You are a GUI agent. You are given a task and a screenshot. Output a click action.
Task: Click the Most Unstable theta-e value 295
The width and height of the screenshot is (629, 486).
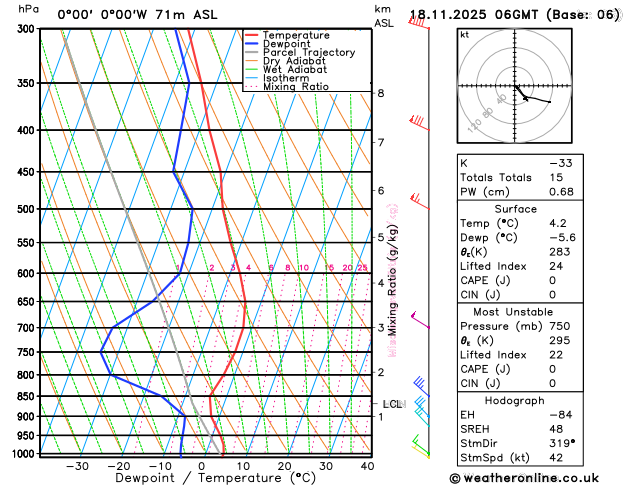560,340
